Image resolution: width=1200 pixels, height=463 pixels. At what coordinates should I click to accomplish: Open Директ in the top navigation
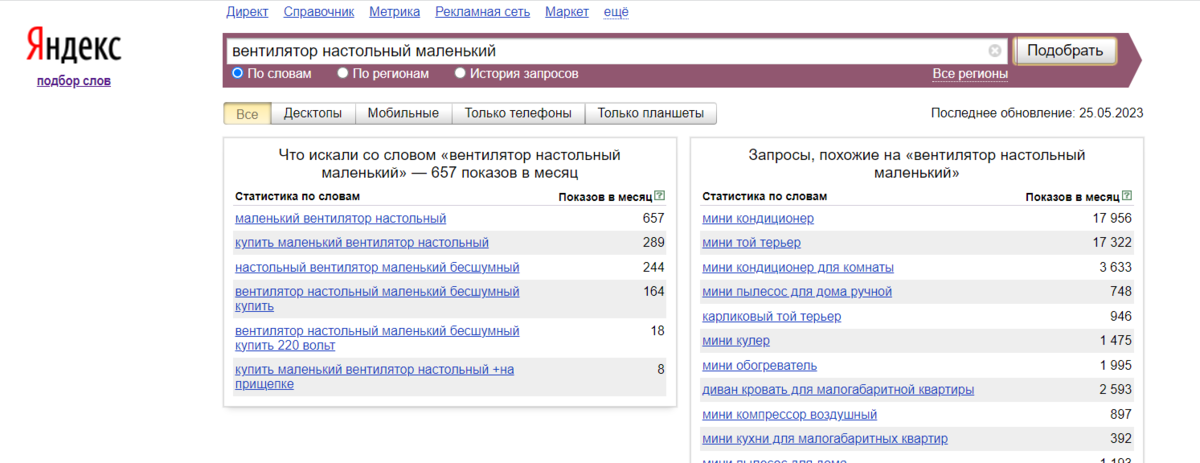[x=247, y=12]
